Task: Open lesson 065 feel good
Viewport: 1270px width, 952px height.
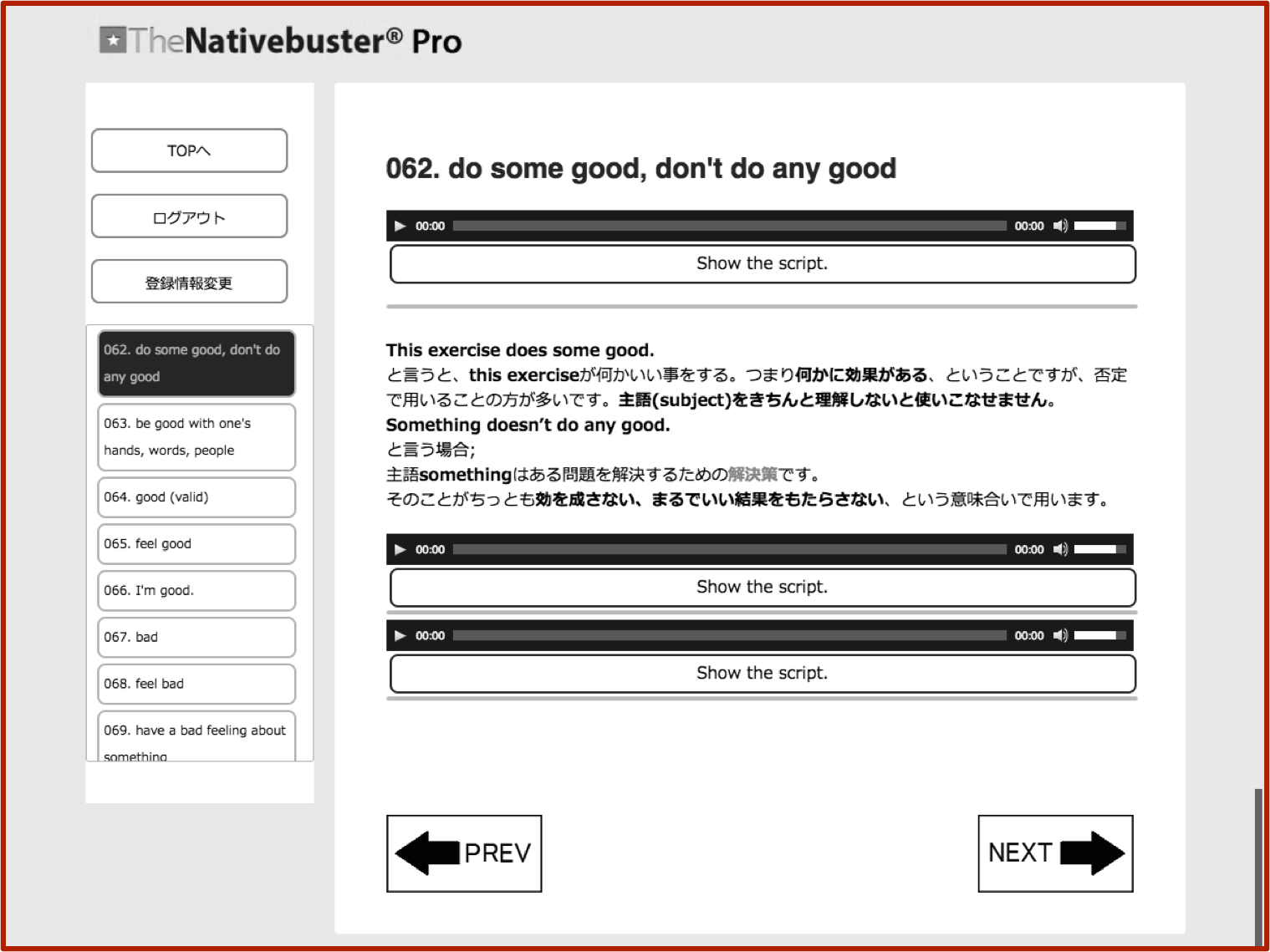Action: 196,544
